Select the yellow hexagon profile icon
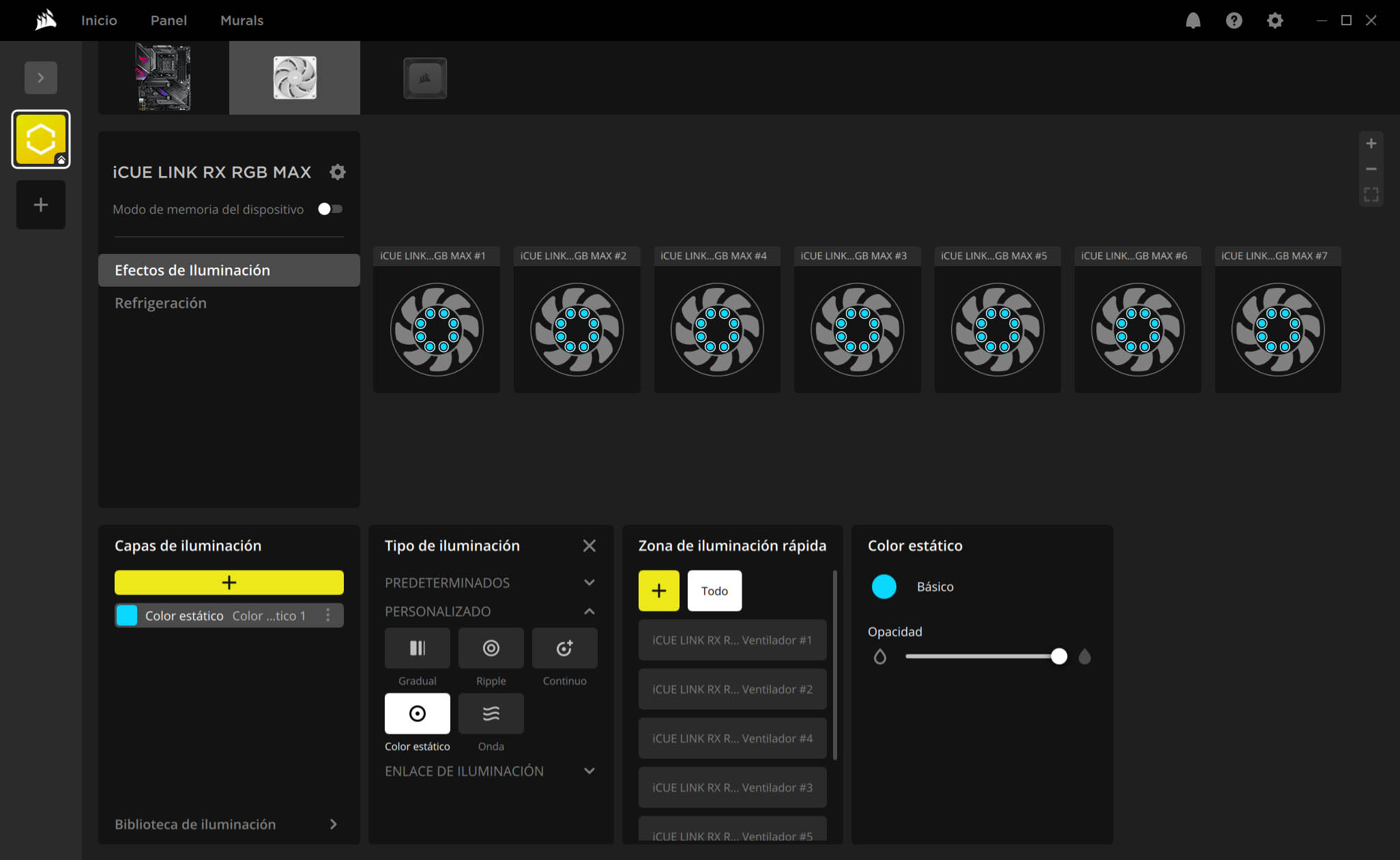 click(41, 139)
